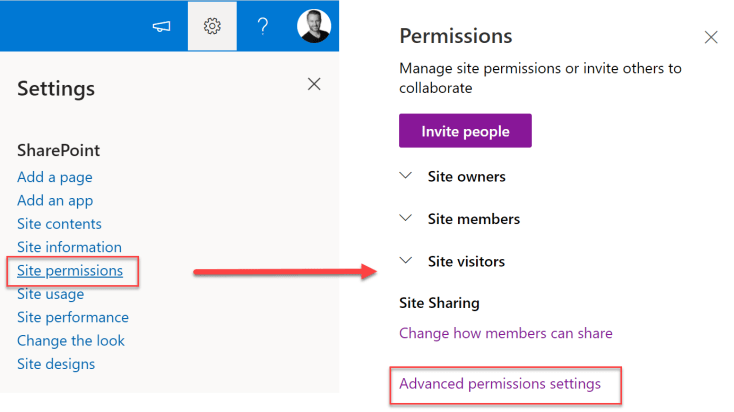Go to Site information

pyautogui.click(x=69, y=247)
